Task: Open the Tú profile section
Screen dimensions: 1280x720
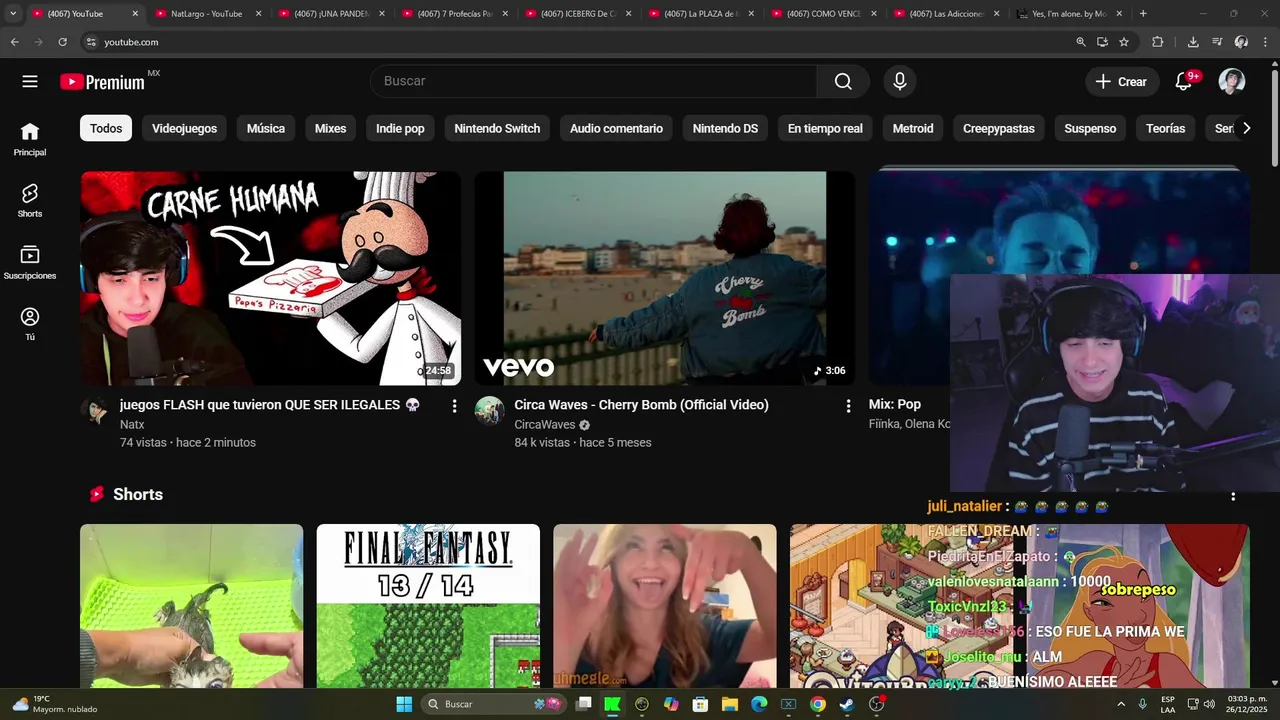Action: click(30, 324)
